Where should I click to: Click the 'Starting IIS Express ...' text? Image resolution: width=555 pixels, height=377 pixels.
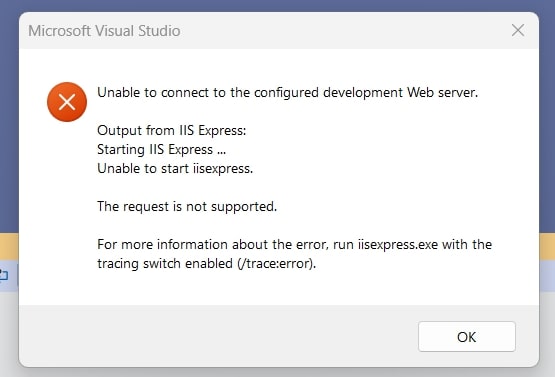[161, 149]
